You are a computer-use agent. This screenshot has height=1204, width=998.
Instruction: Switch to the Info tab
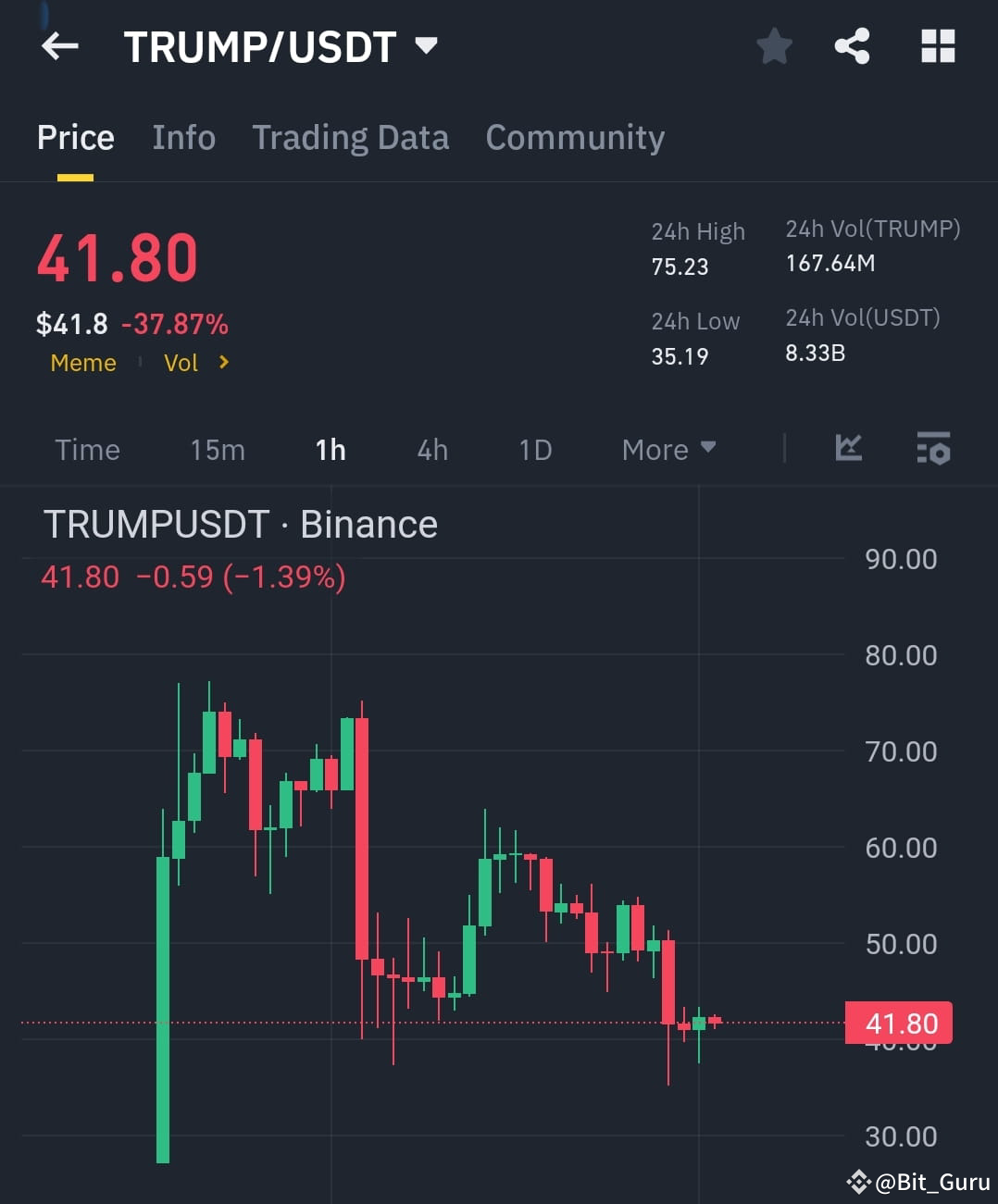tap(183, 137)
